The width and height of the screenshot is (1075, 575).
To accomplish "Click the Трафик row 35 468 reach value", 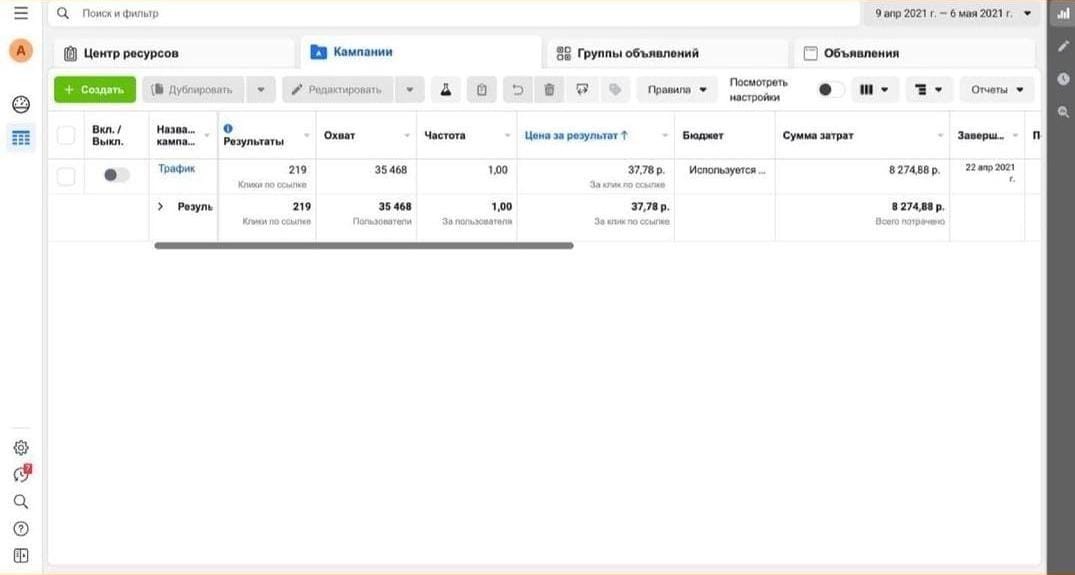I will click(x=393, y=170).
